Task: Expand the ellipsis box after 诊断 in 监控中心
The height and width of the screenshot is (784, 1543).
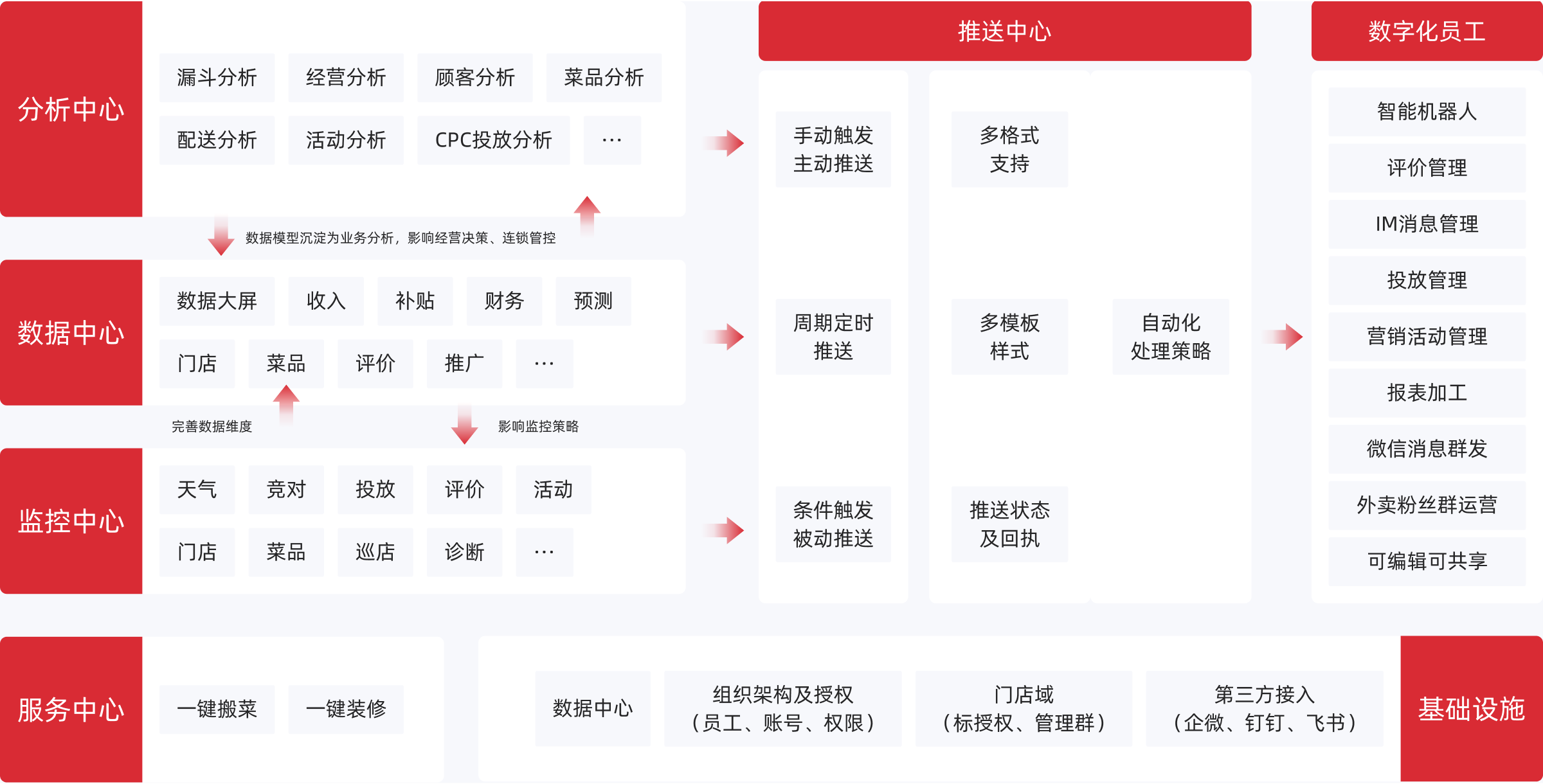Action: 544,552
